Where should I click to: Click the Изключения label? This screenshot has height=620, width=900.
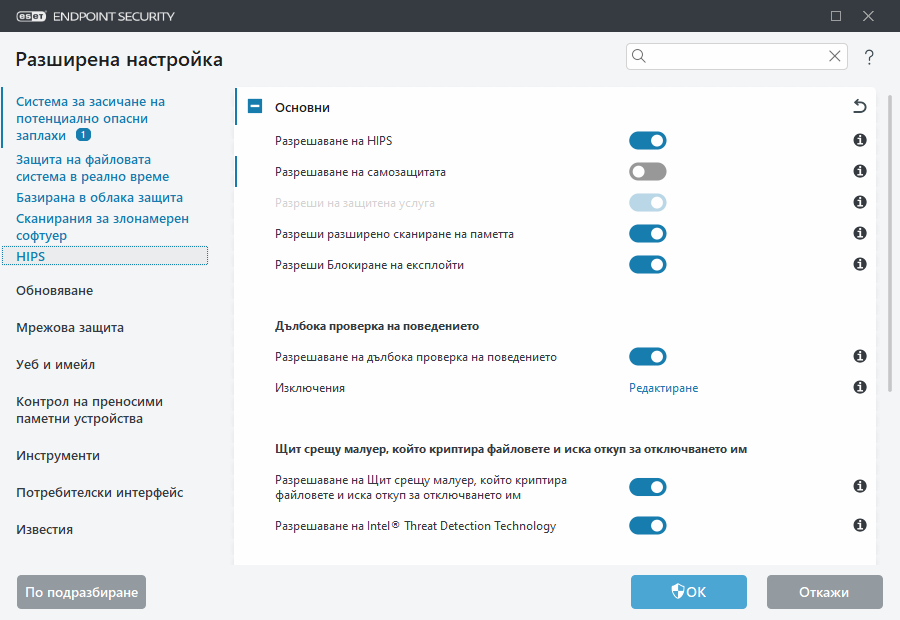point(310,388)
